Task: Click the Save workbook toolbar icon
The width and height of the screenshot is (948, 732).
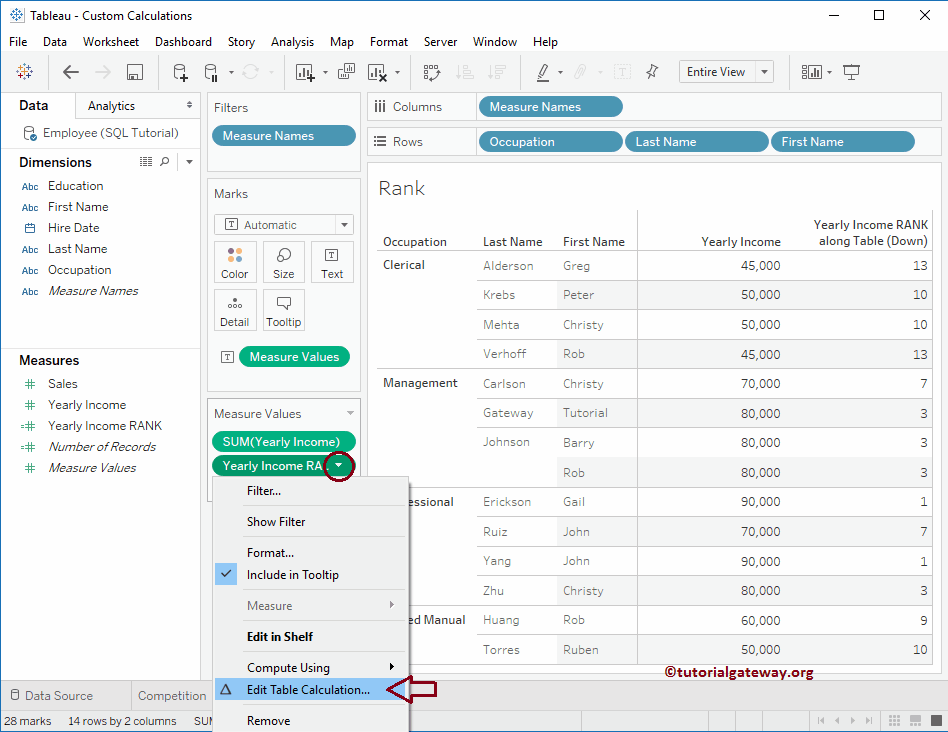Action: pos(135,72)
